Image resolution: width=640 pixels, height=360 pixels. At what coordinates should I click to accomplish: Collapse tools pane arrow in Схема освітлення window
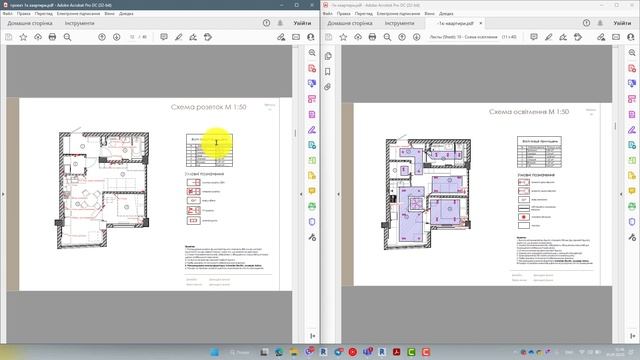(x=621, y=194)
